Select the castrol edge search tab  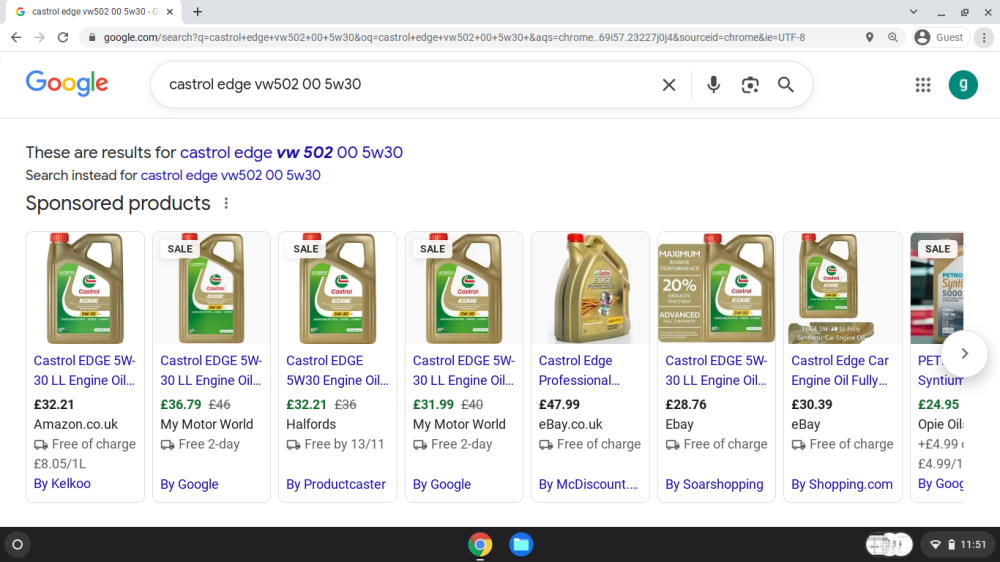click(92, 11)
